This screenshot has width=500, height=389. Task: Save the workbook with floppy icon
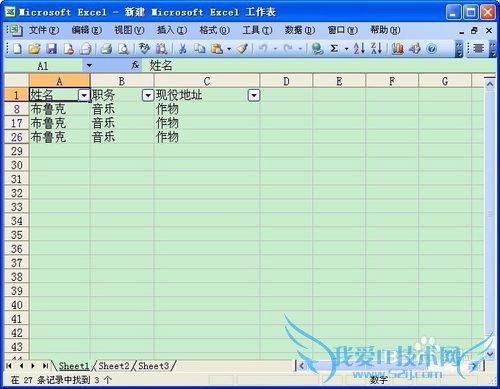coord(51,49)
